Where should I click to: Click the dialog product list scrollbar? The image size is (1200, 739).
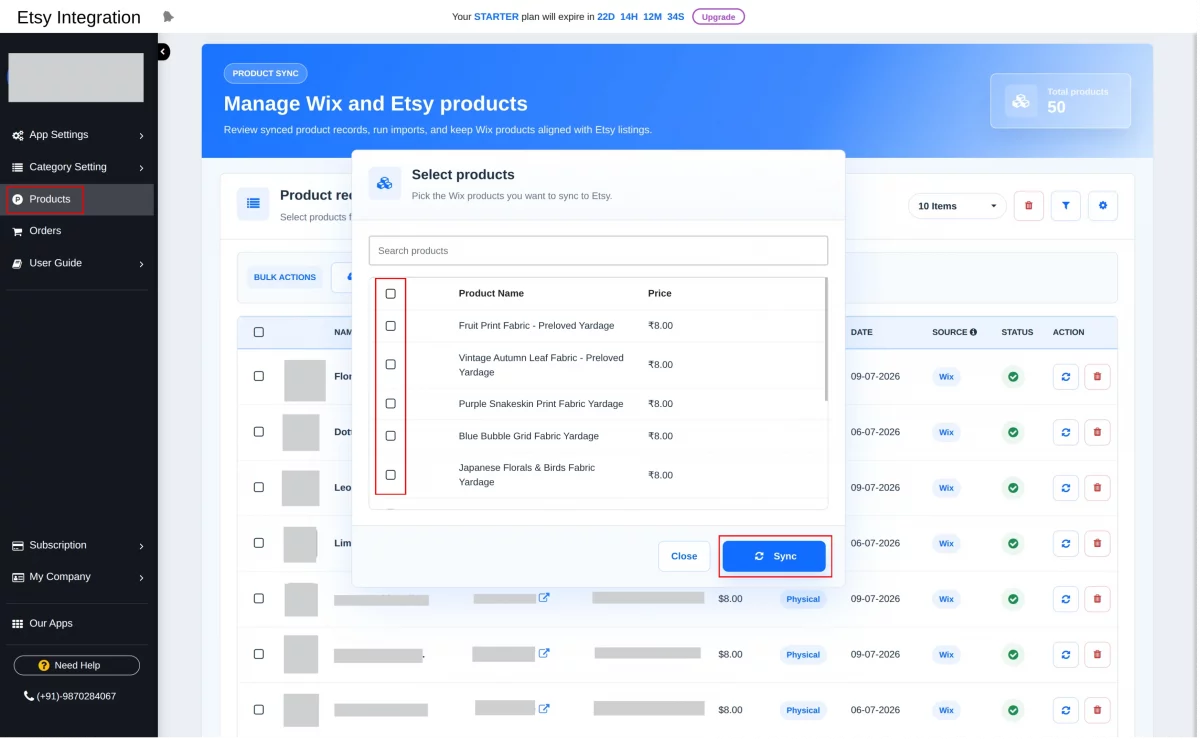[x=826, y=340]
